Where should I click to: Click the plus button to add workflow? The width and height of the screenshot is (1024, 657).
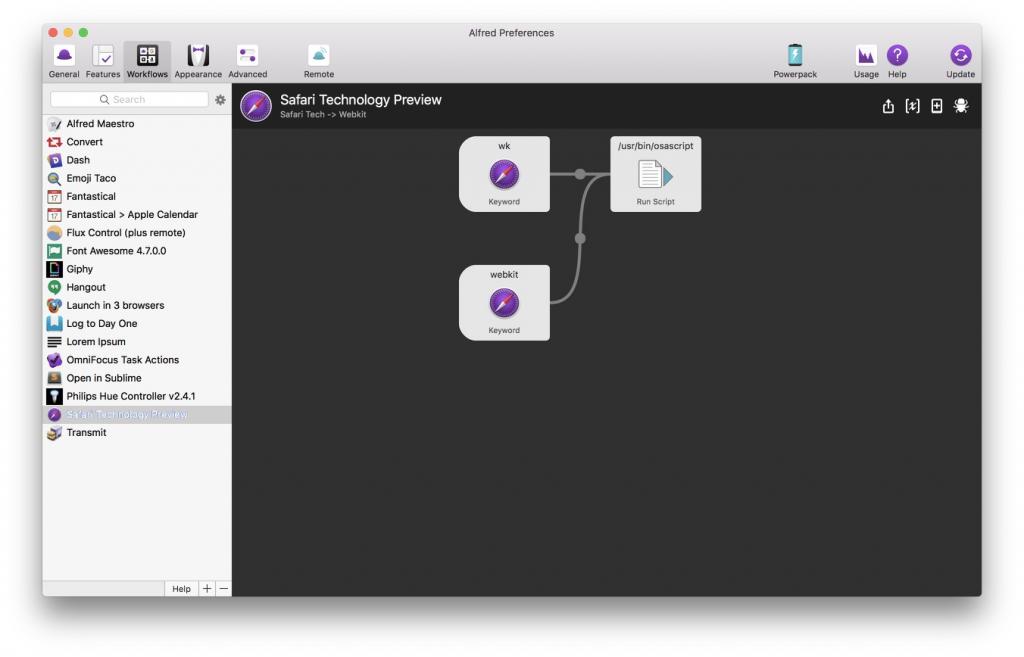[207, 589]
